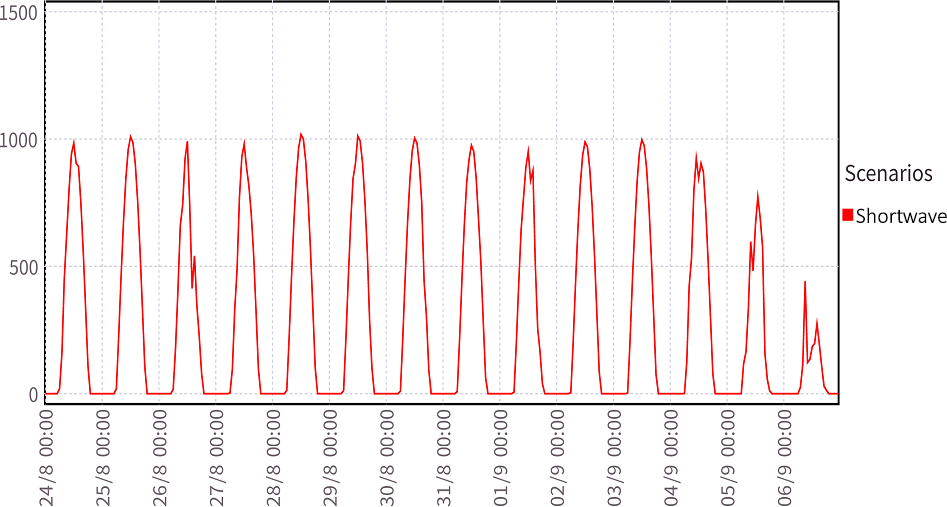
Task: Click the red Shortwave legend swatch
Action: (x=849, y=216)
